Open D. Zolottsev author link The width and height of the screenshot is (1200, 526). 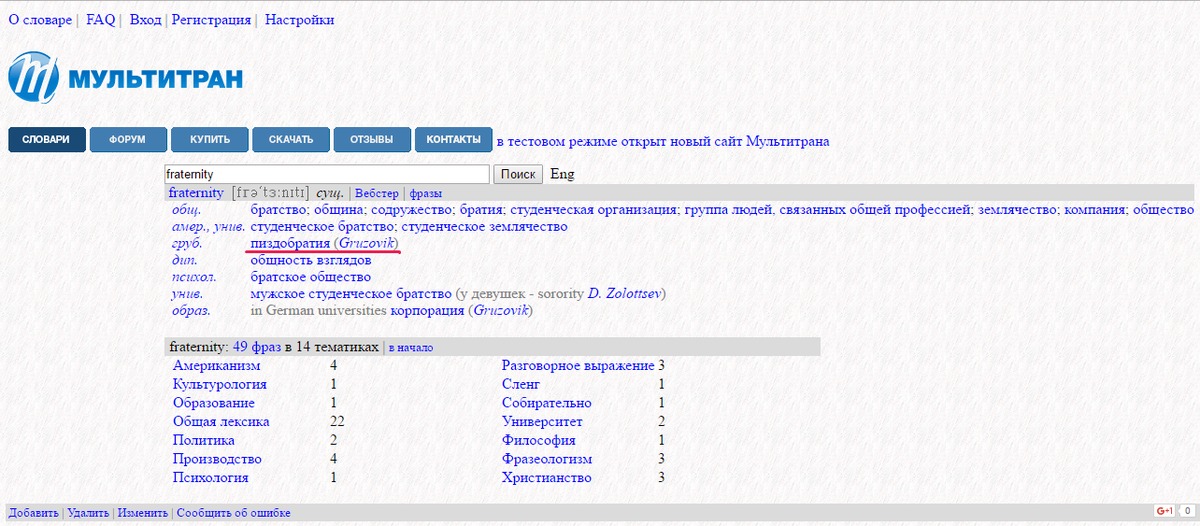coord(623,294)
